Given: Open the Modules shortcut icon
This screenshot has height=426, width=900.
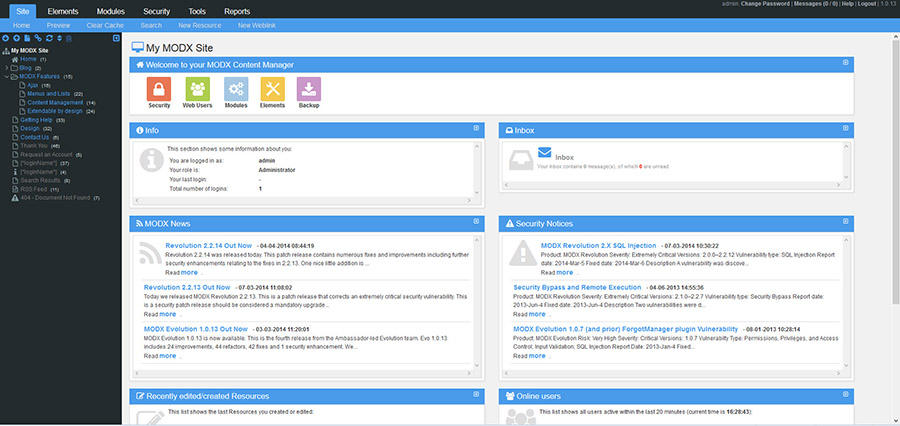Looking at the screenshot, I should (x=236, y=89).
